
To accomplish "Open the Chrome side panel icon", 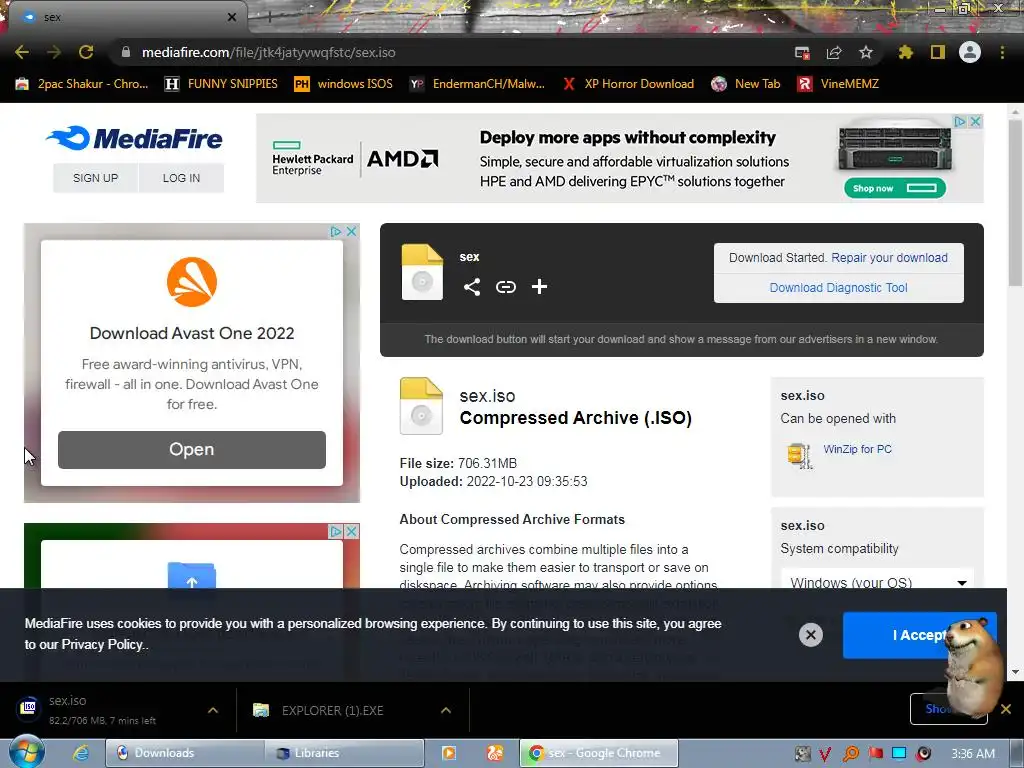I will click(x=938, y=52).
